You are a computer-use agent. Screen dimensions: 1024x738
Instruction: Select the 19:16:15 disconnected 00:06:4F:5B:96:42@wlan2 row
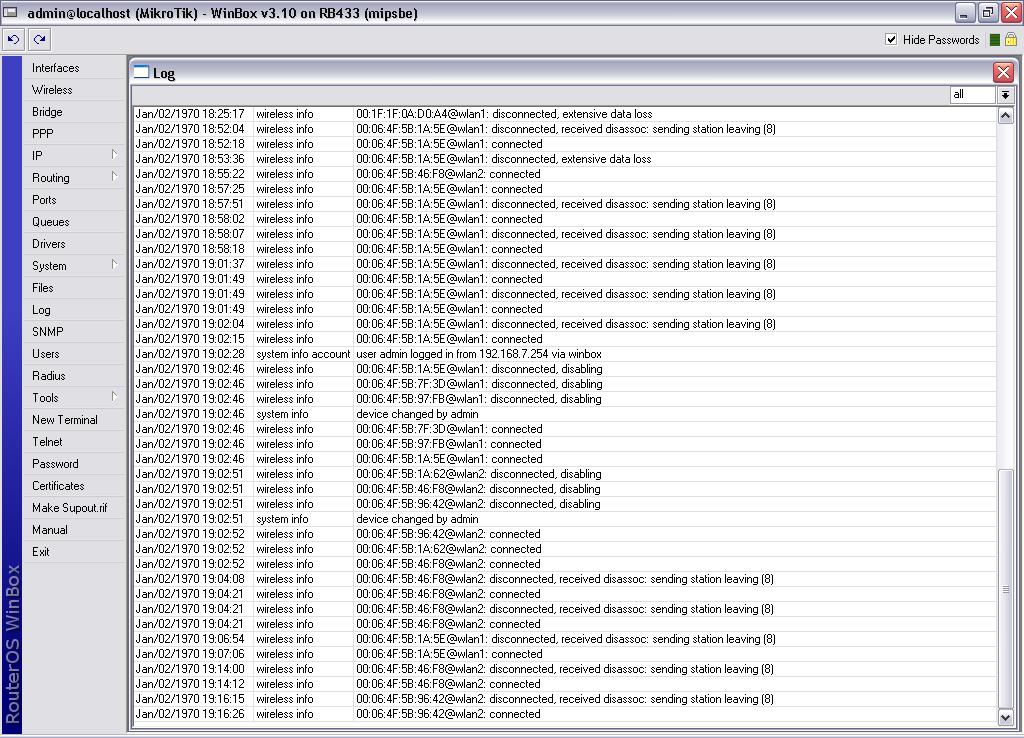click(564, 699)
